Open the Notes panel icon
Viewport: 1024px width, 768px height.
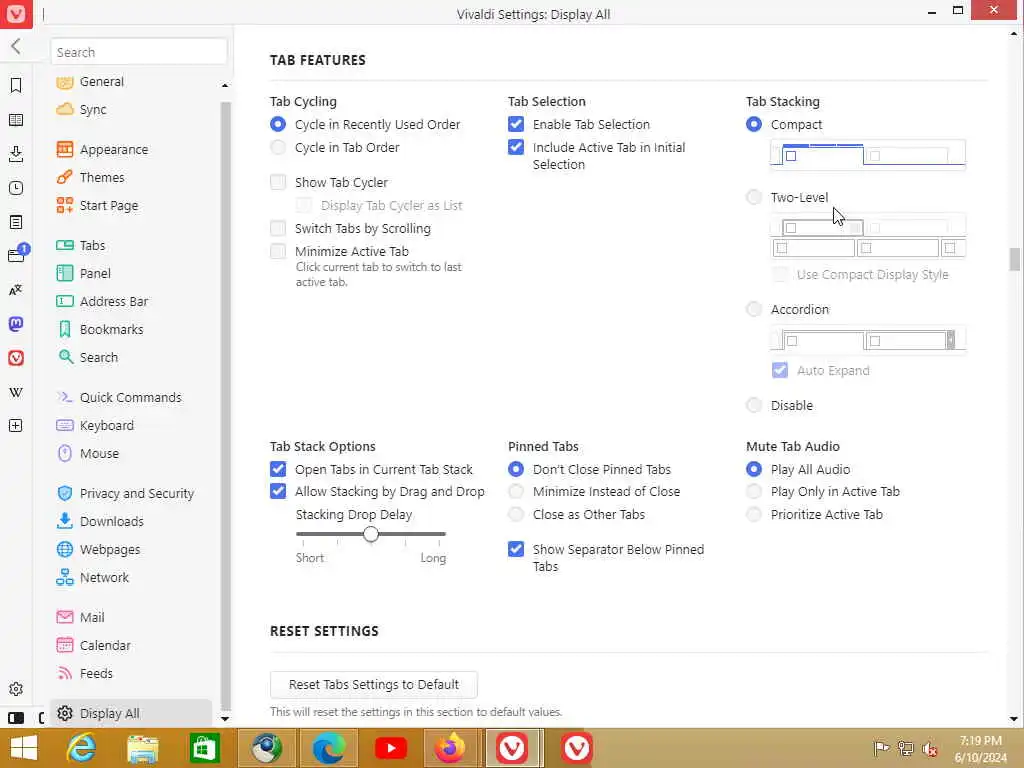click(16, 222)
